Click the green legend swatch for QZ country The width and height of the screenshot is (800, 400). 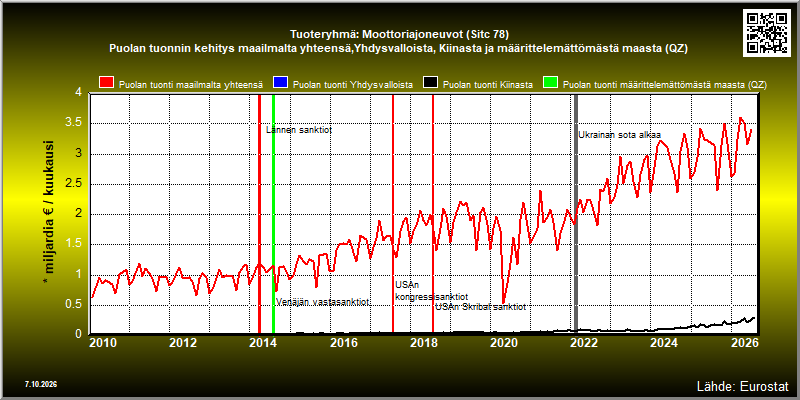point(551,84)
